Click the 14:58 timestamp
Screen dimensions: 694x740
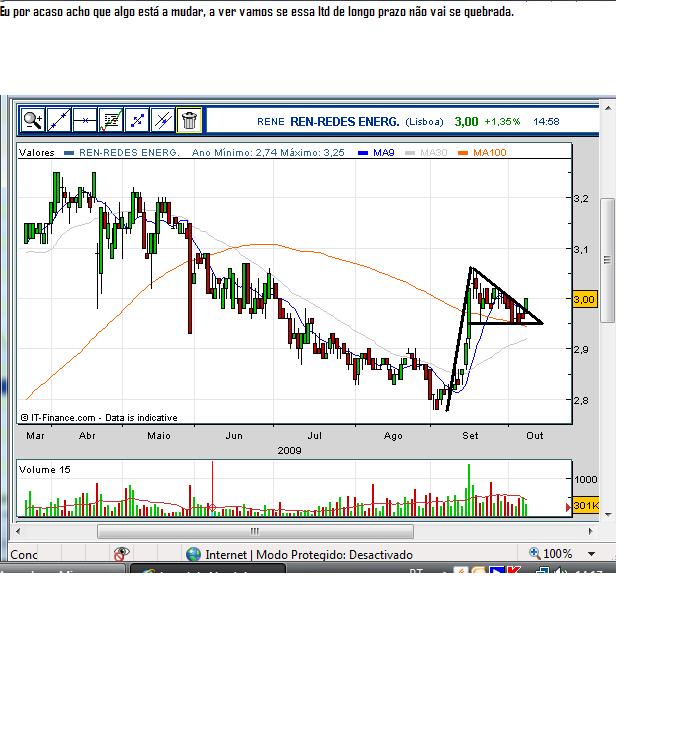(x=546, y=122)
